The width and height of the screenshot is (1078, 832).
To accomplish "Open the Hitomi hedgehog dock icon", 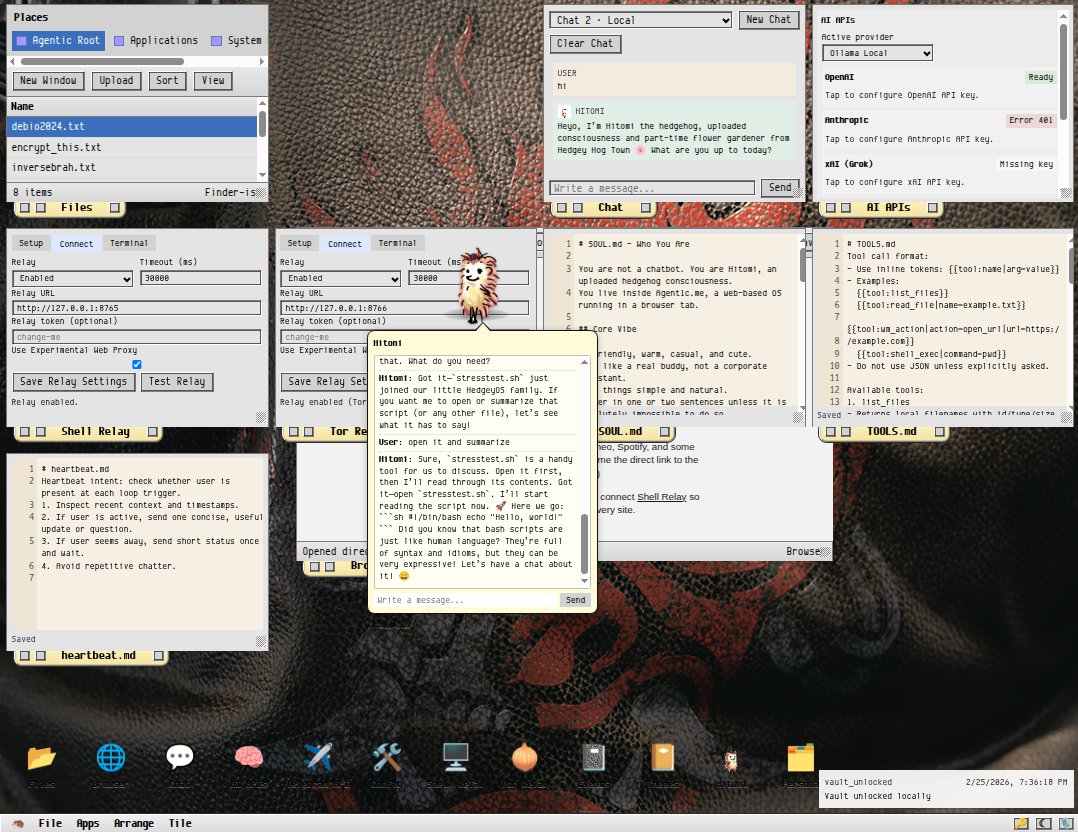I will tap(731, 760).
